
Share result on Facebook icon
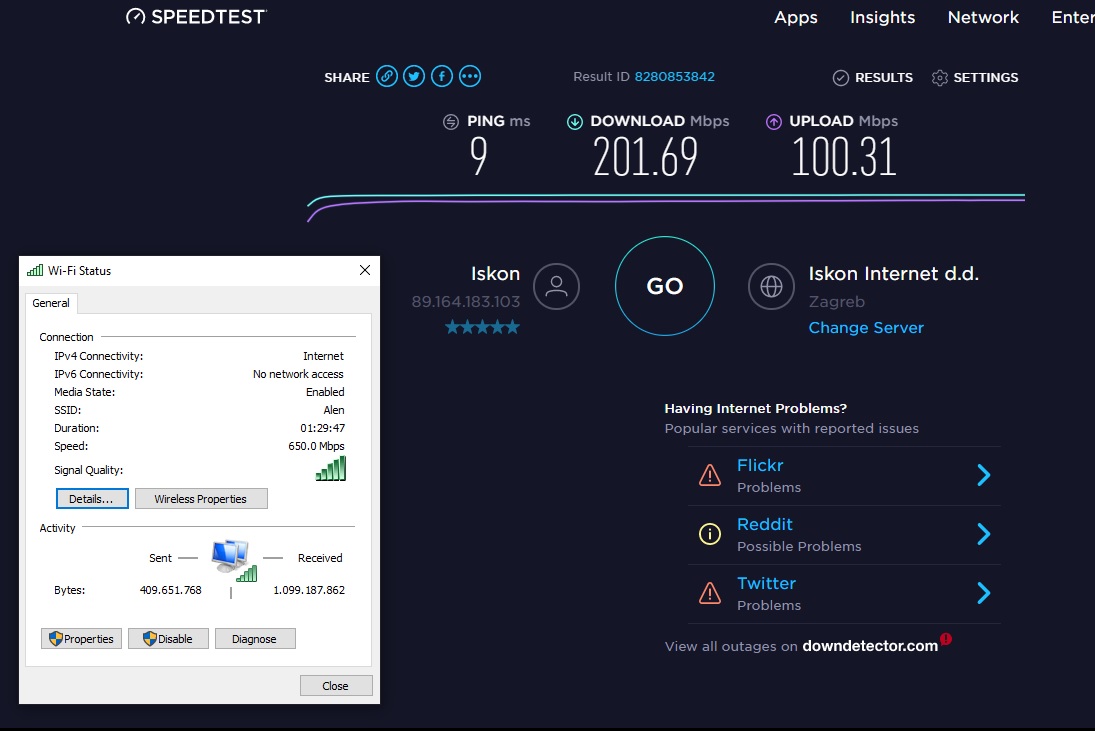click(442, 76)
